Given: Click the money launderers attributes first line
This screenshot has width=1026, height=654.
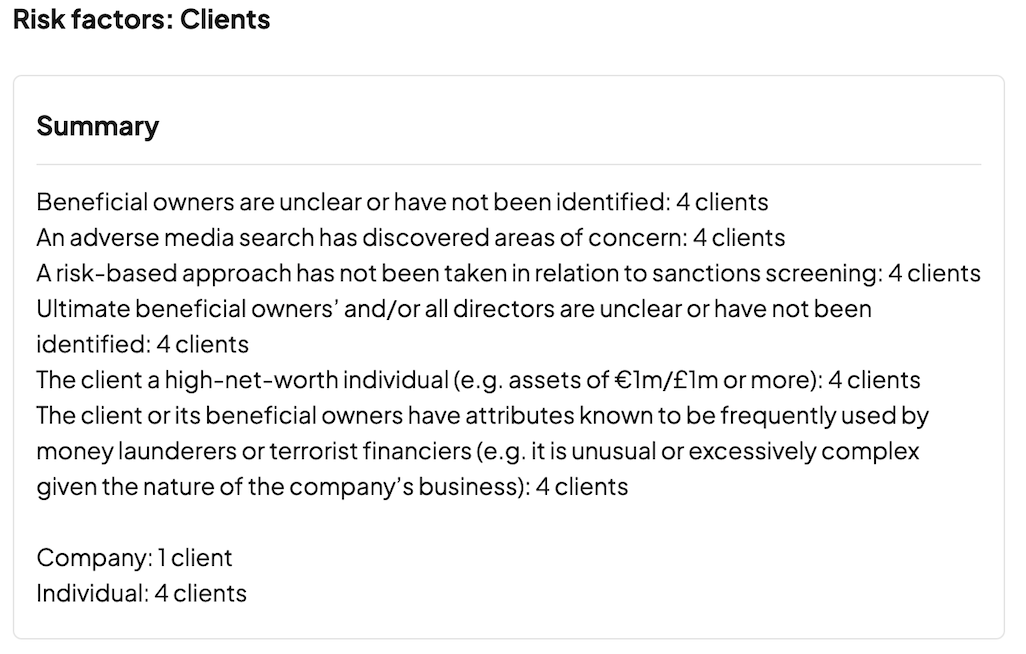Looking at the screenshot, I should (483, 415).
